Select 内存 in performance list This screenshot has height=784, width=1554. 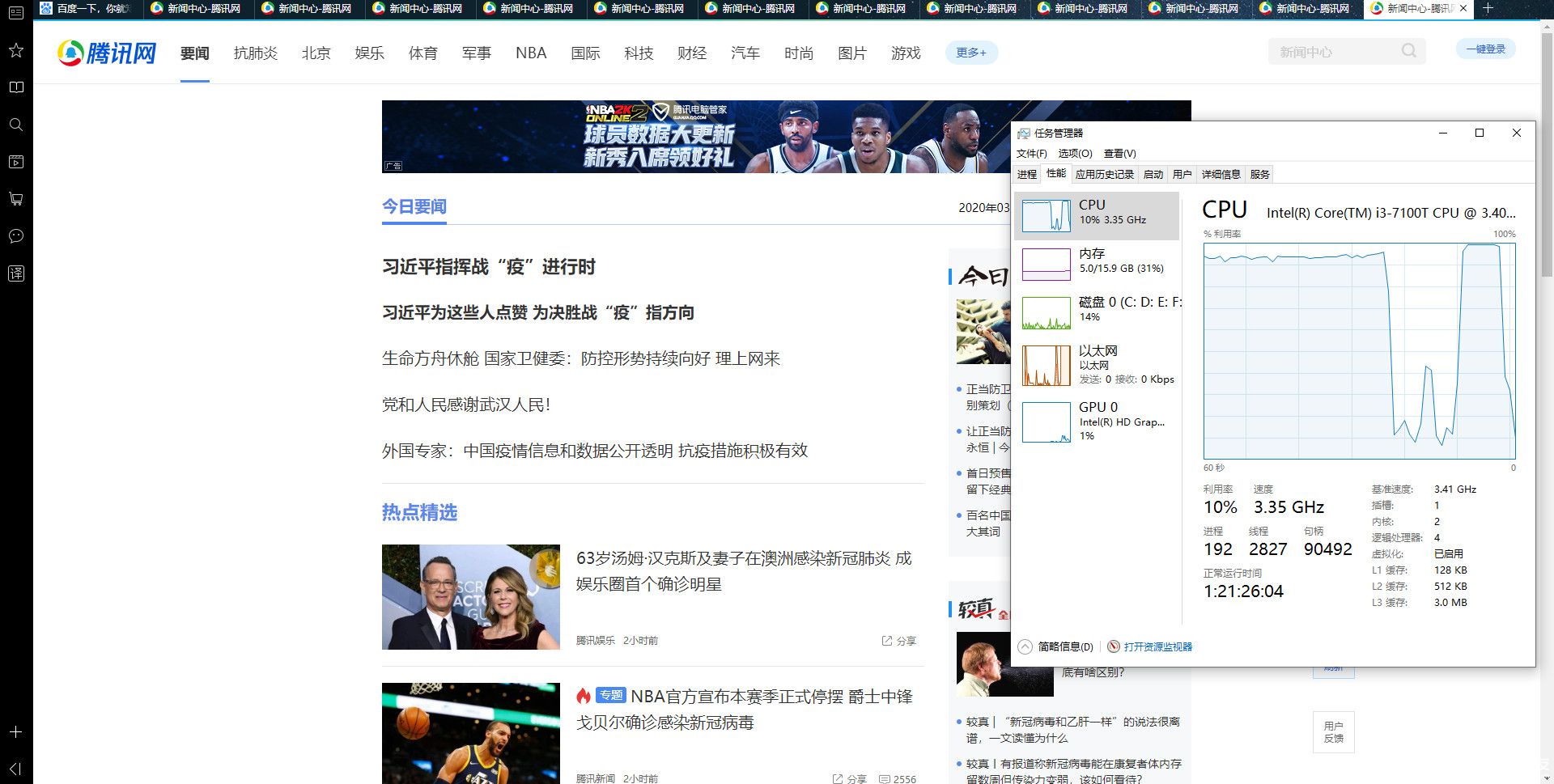[x=1097, y=264]
